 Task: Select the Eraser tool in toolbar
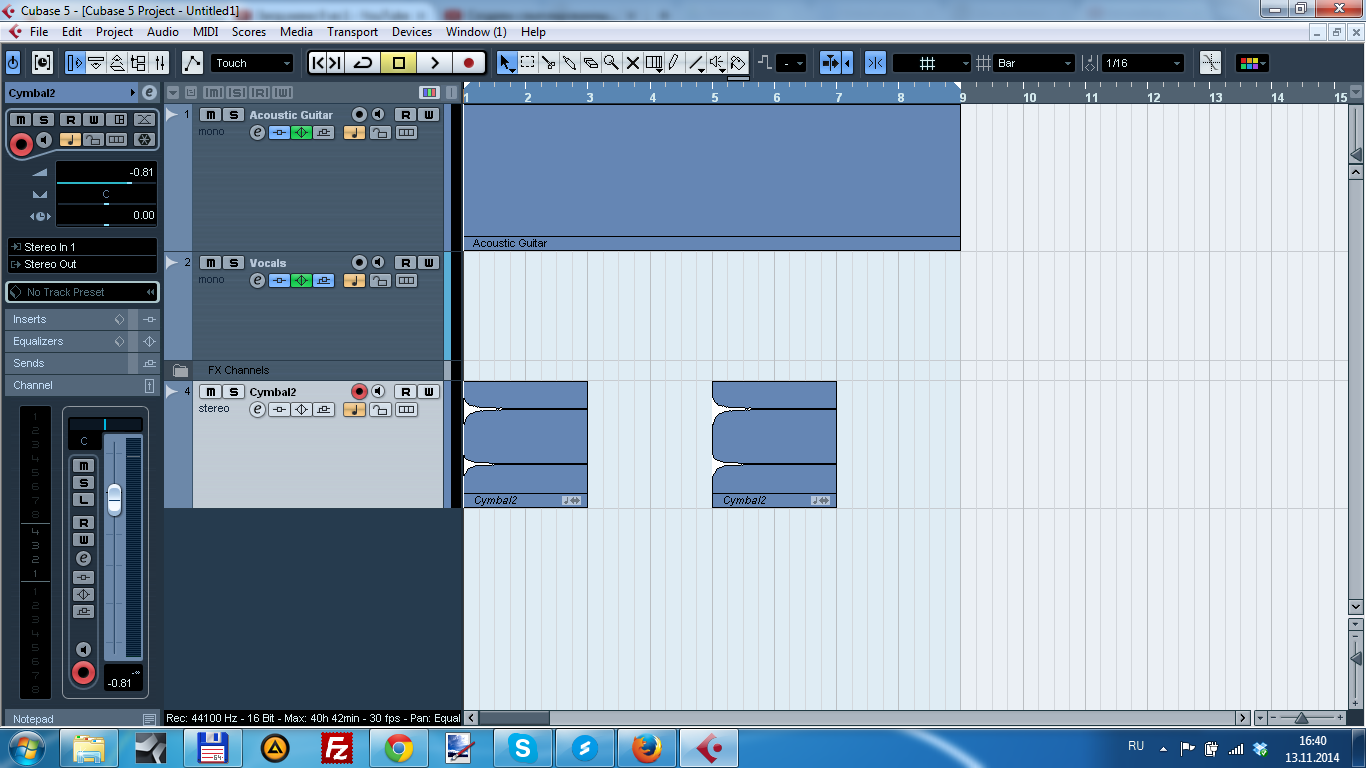591,63
